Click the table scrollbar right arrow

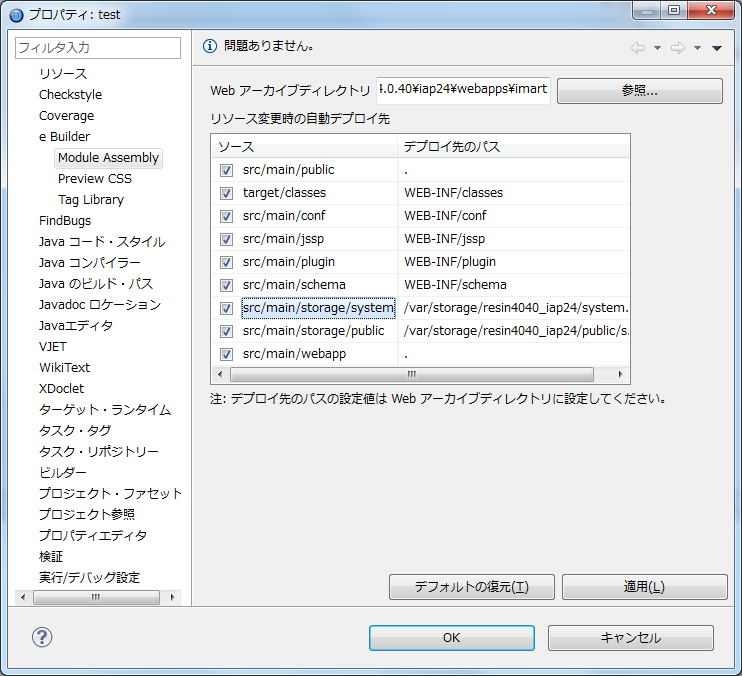click(620, 375)
